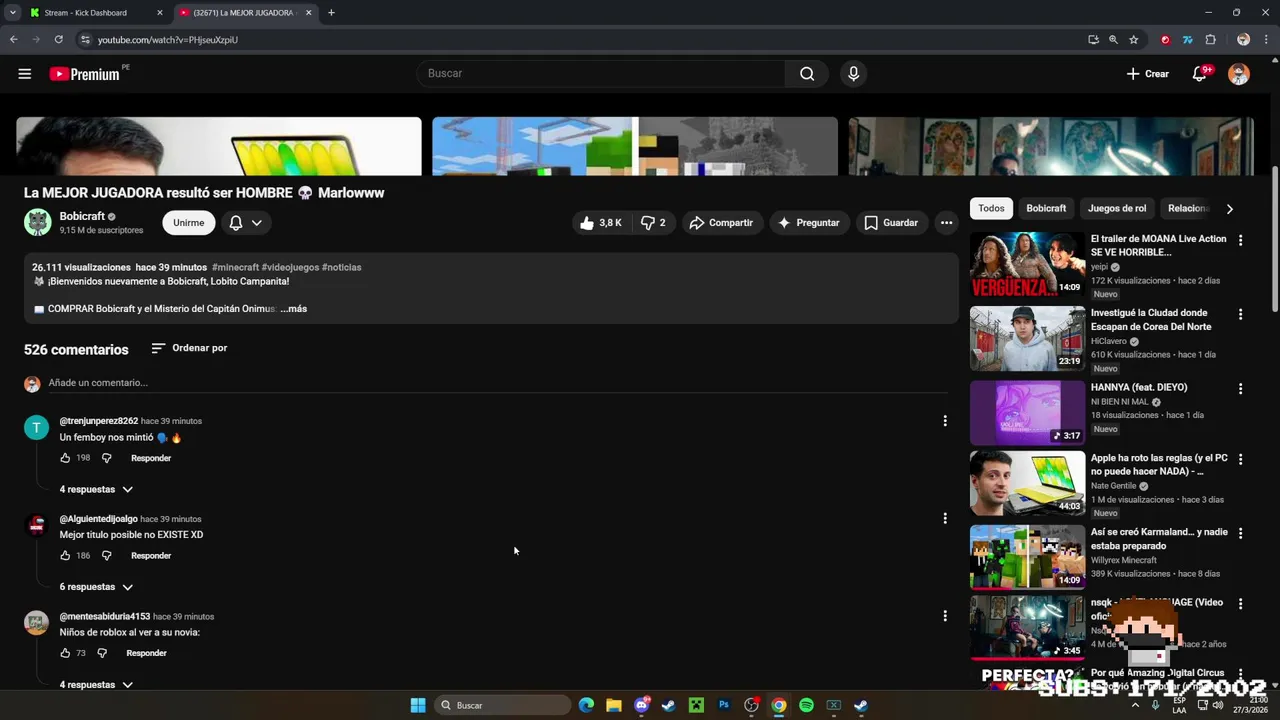1280x720 pixels.
Task: Open Bobicraft channel avatar
Action: point(38,223)
